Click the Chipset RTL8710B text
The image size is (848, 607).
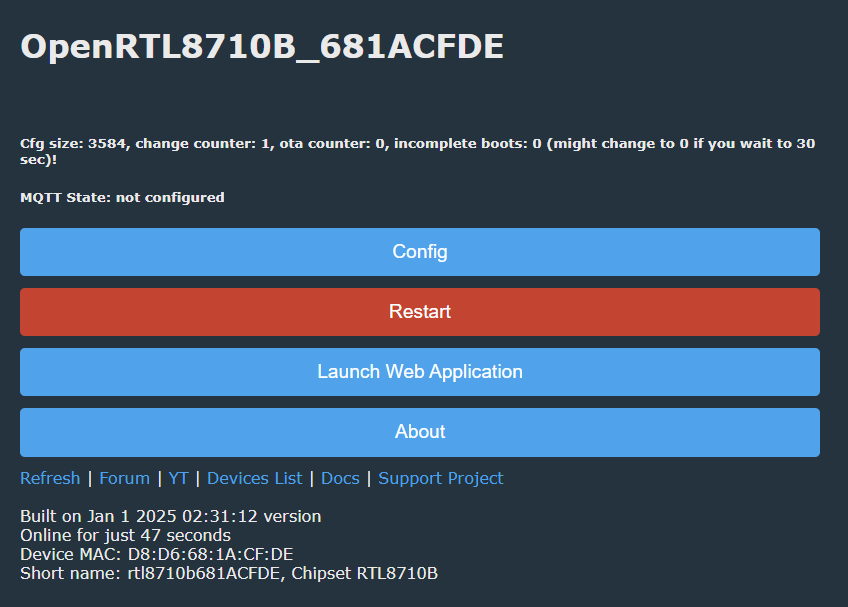tap(365, 573)
